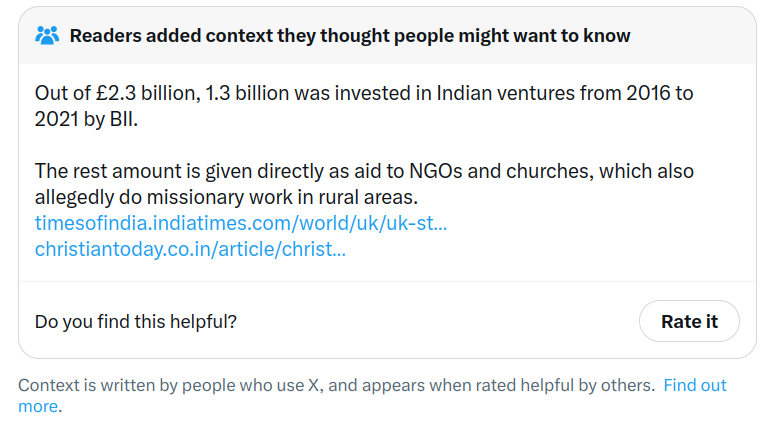Click the Community Notes people icon
This screenshot has height=428, width=766.
pos(47,36)
